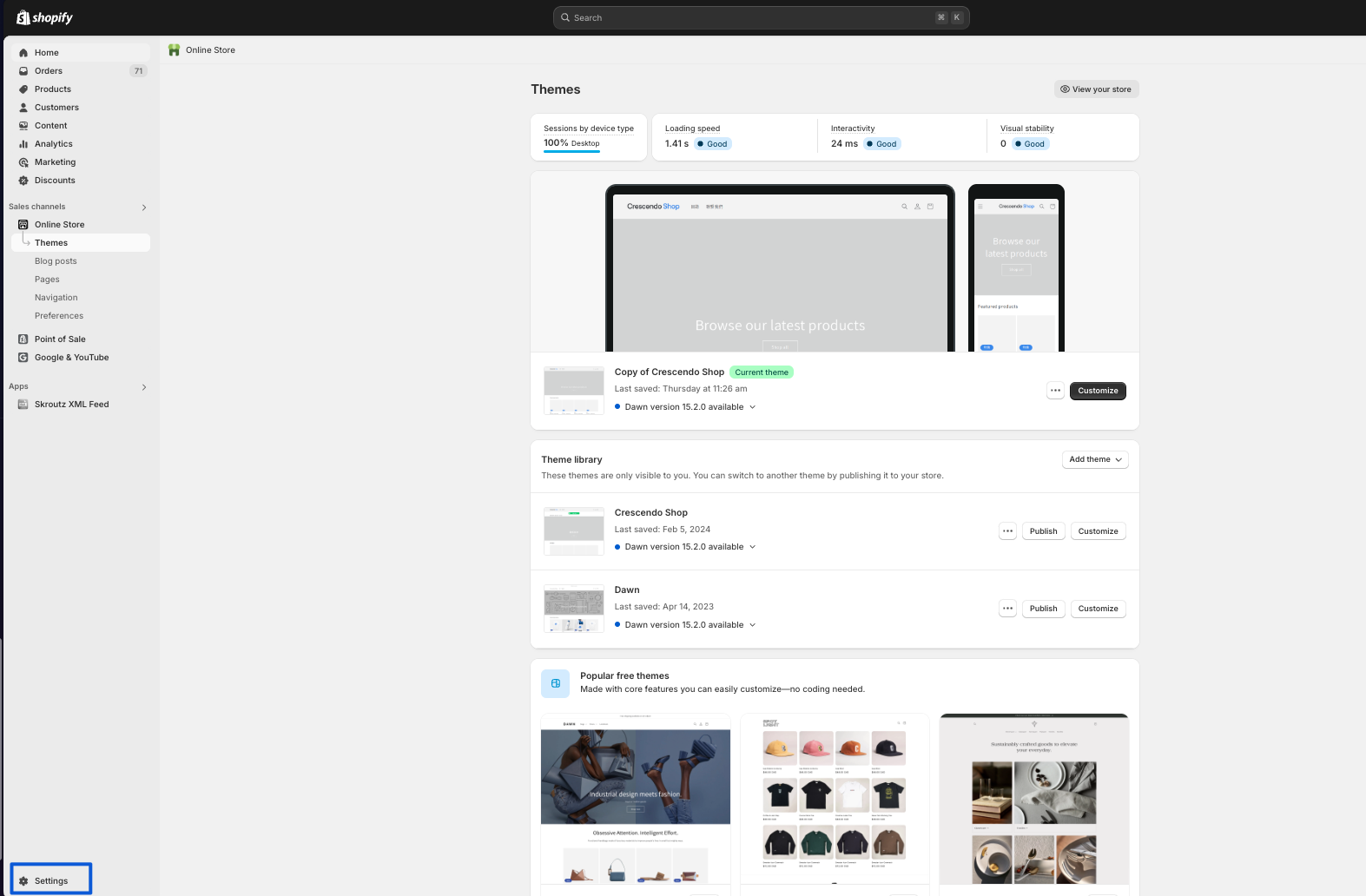
Task: Expand the Sales channels section
Action: [144, 208]
